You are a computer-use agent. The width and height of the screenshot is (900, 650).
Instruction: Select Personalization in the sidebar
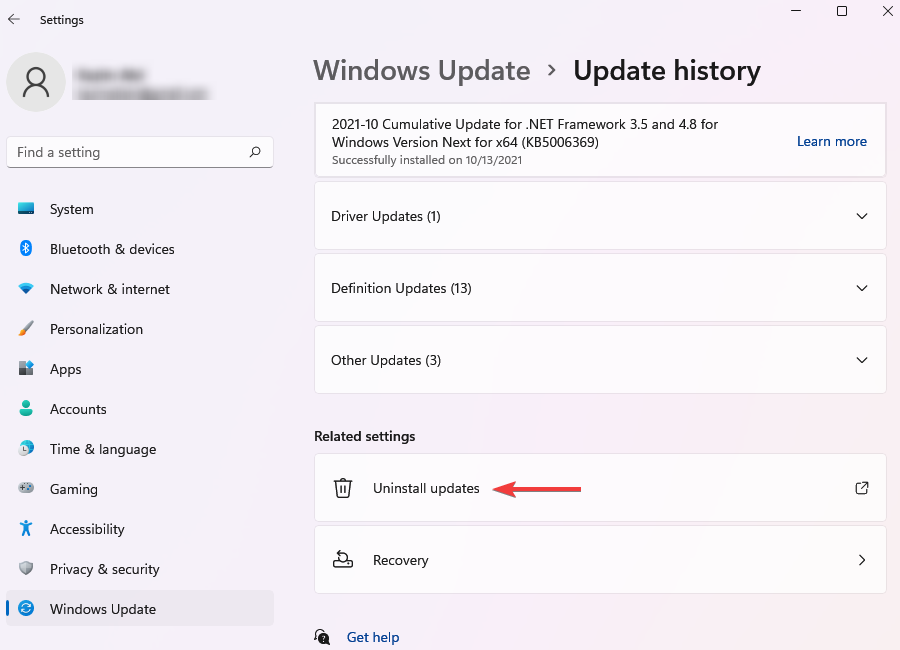(139, 329)
